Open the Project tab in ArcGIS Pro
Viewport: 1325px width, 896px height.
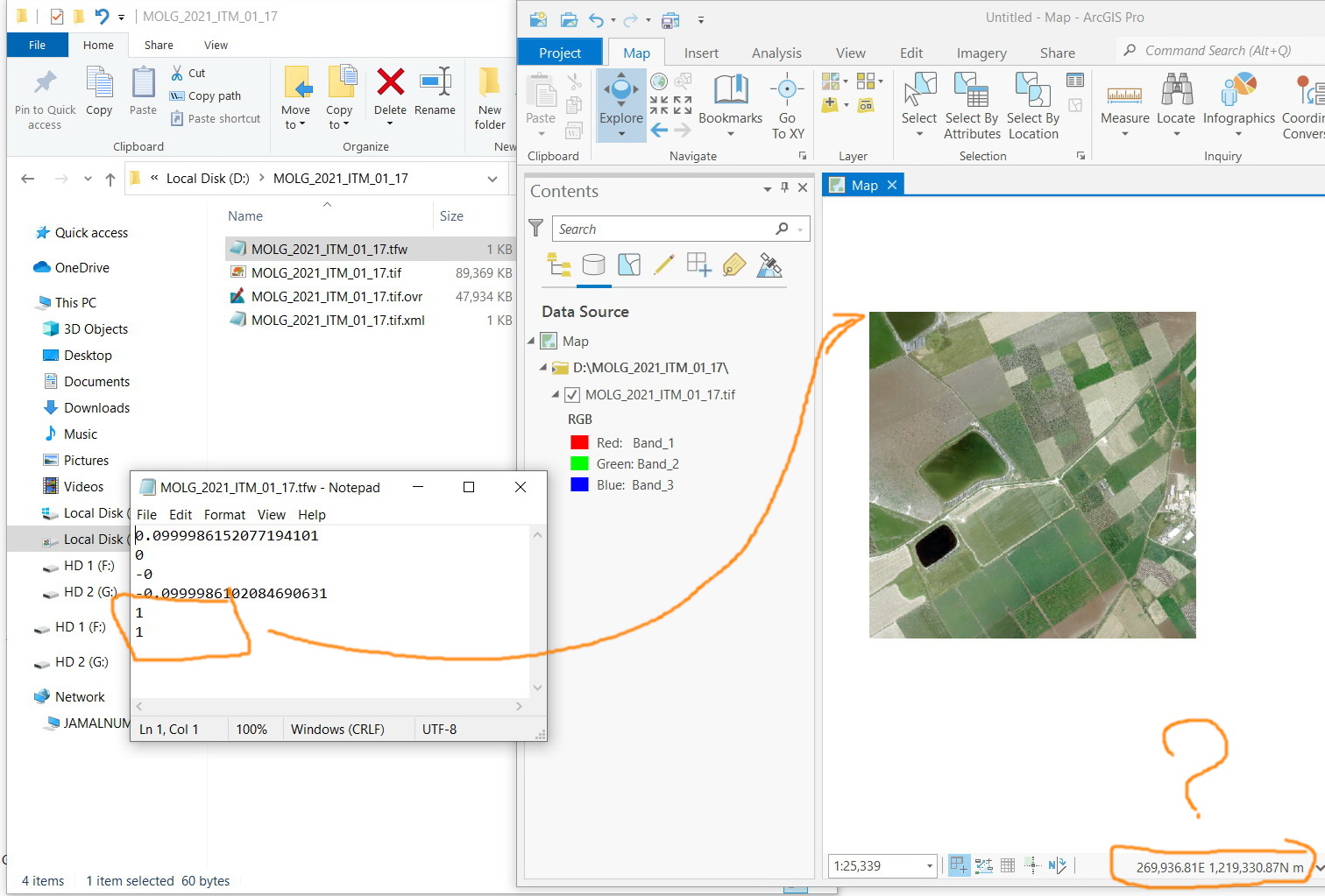click(x=560, y=53)
